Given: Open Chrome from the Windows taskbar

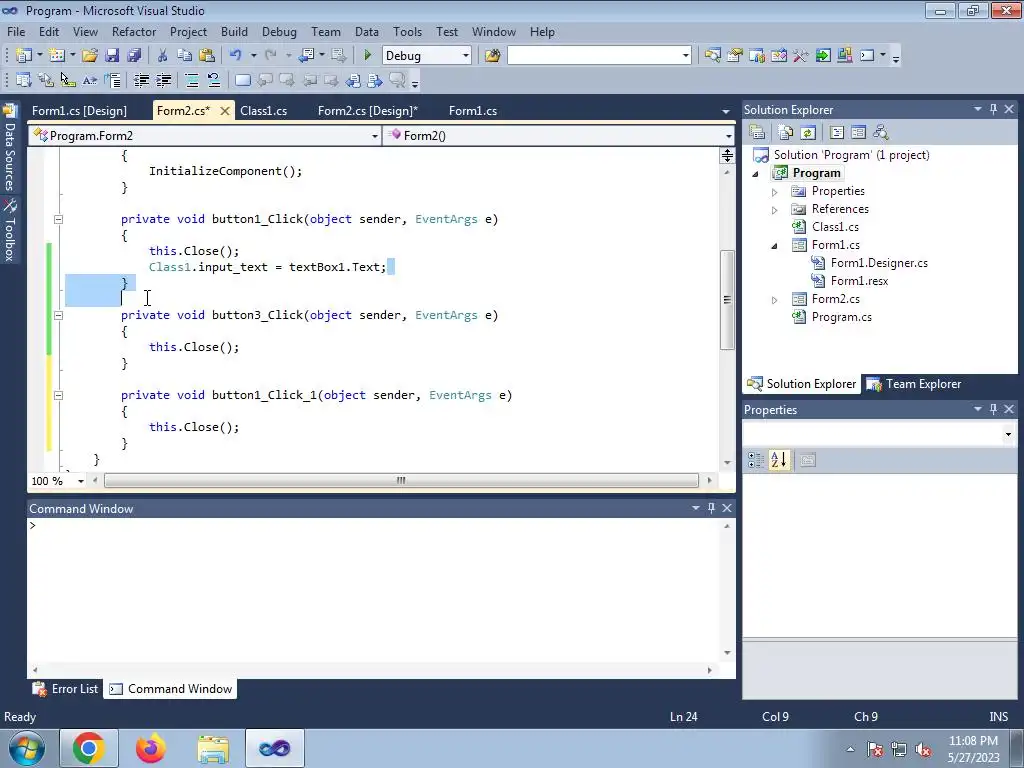Looking at the screenshot, I should [89, 748].
